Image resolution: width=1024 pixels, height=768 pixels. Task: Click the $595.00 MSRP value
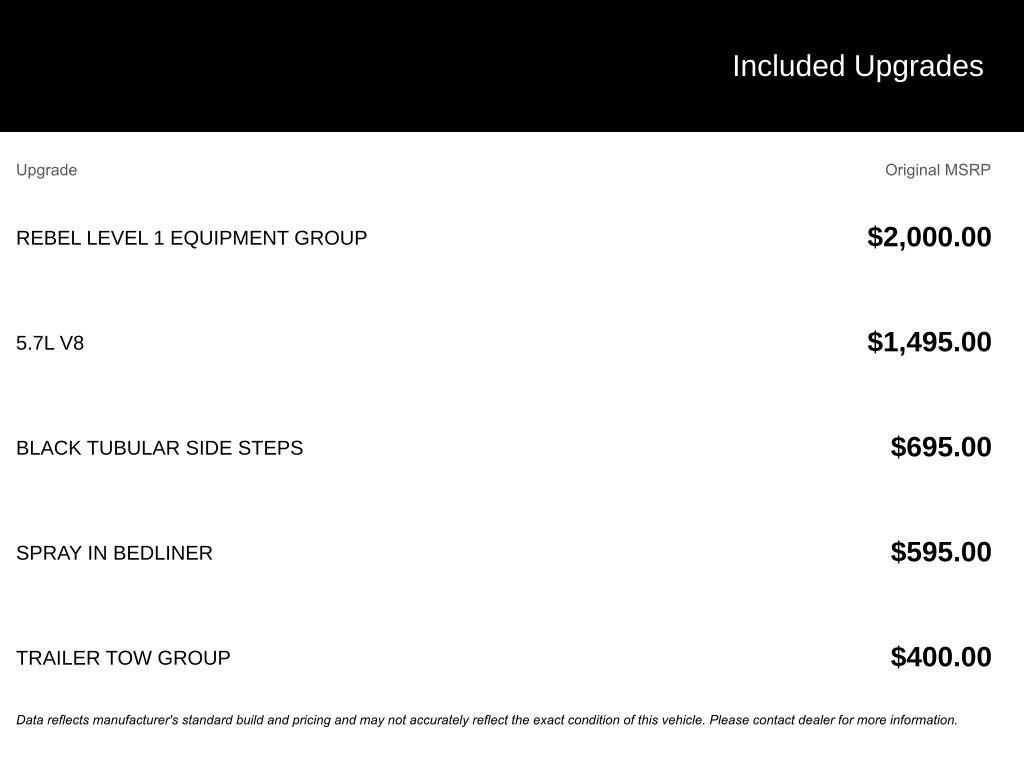tap(940, 552)
